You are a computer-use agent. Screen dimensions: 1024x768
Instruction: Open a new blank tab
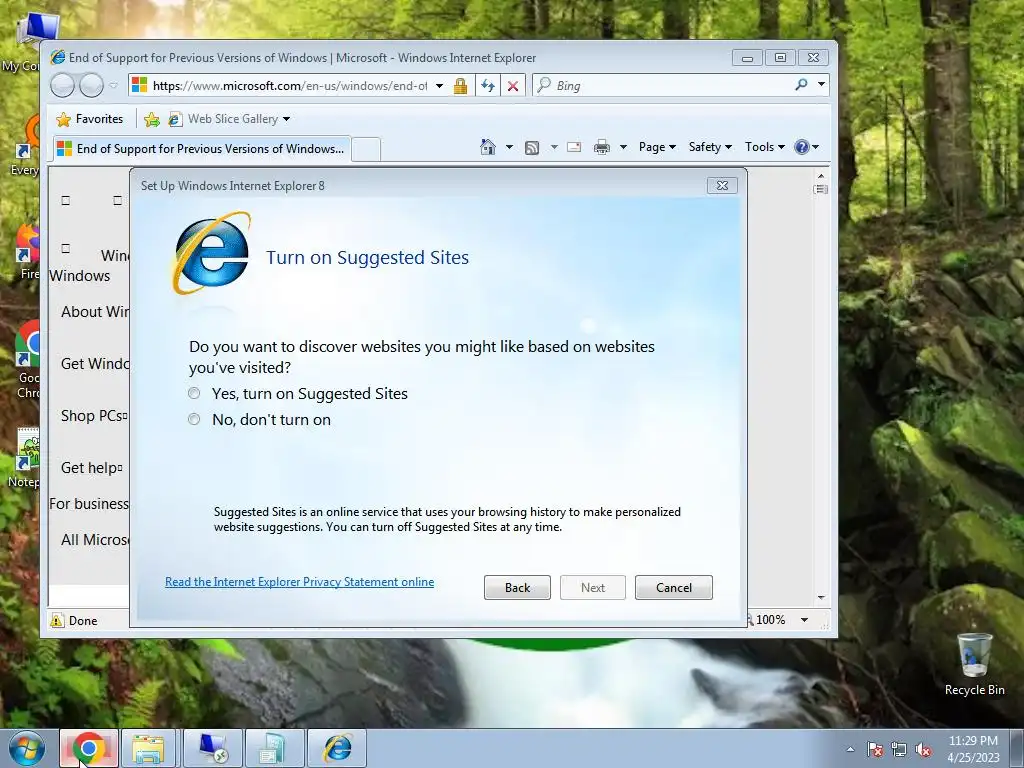click(366, 150)
